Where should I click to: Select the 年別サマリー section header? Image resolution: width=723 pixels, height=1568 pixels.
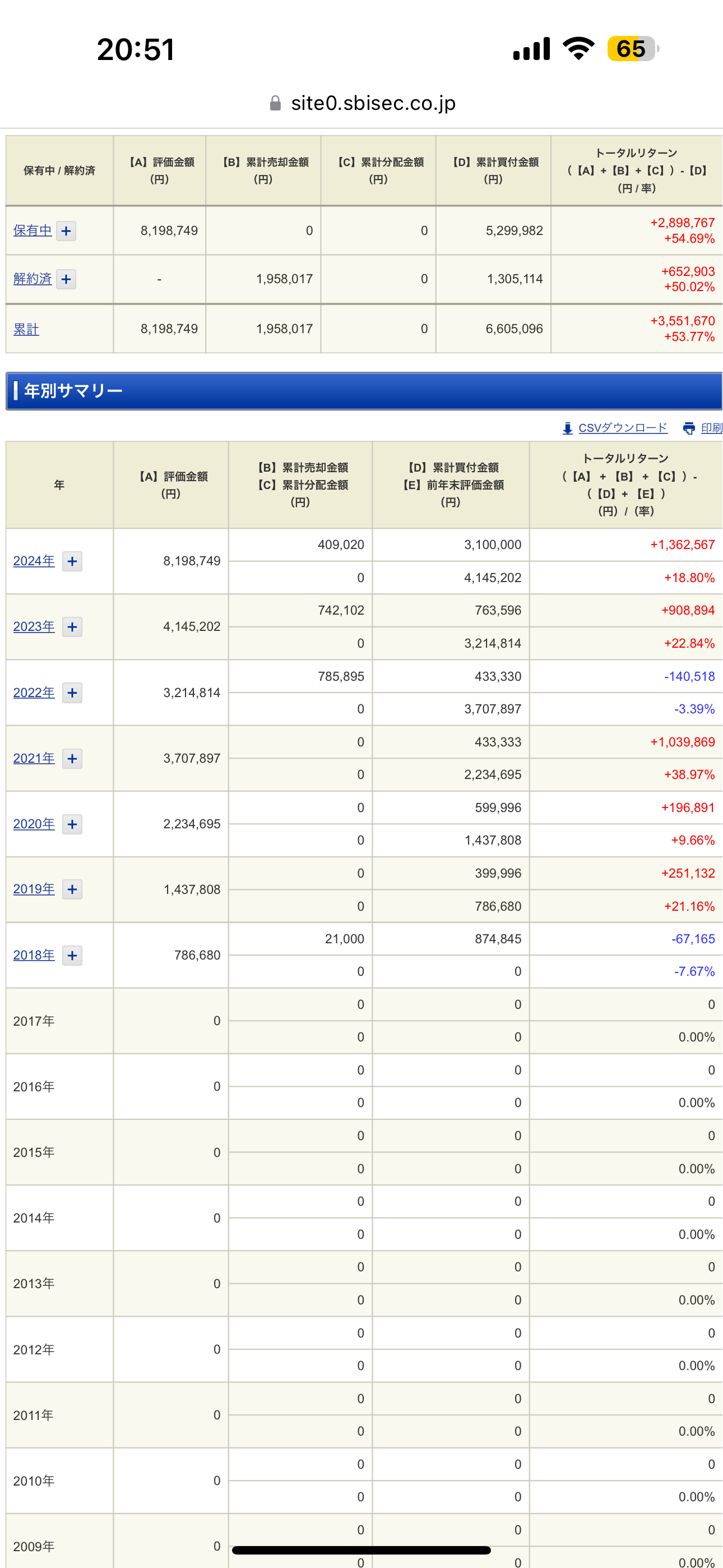[x=364, y=391]
